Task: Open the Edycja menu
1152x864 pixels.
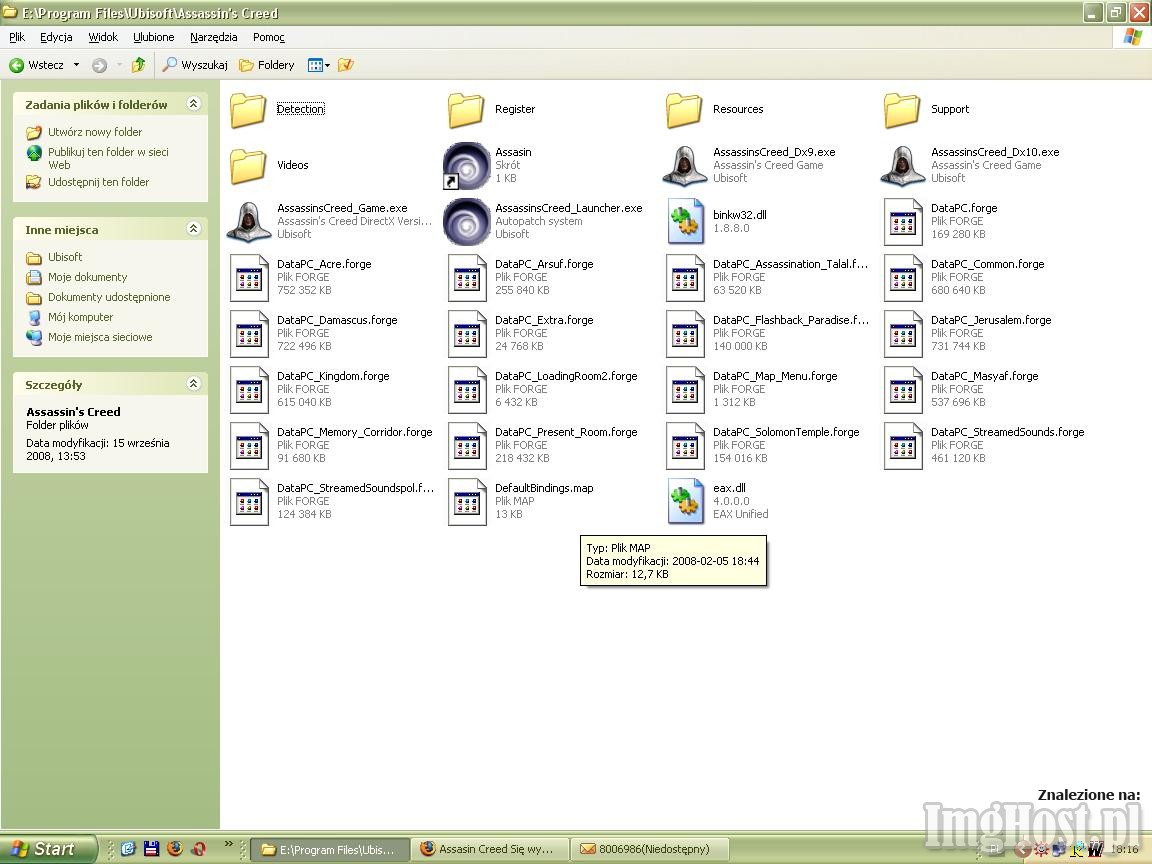Action: pyautogui.click(x=56, y=37)
